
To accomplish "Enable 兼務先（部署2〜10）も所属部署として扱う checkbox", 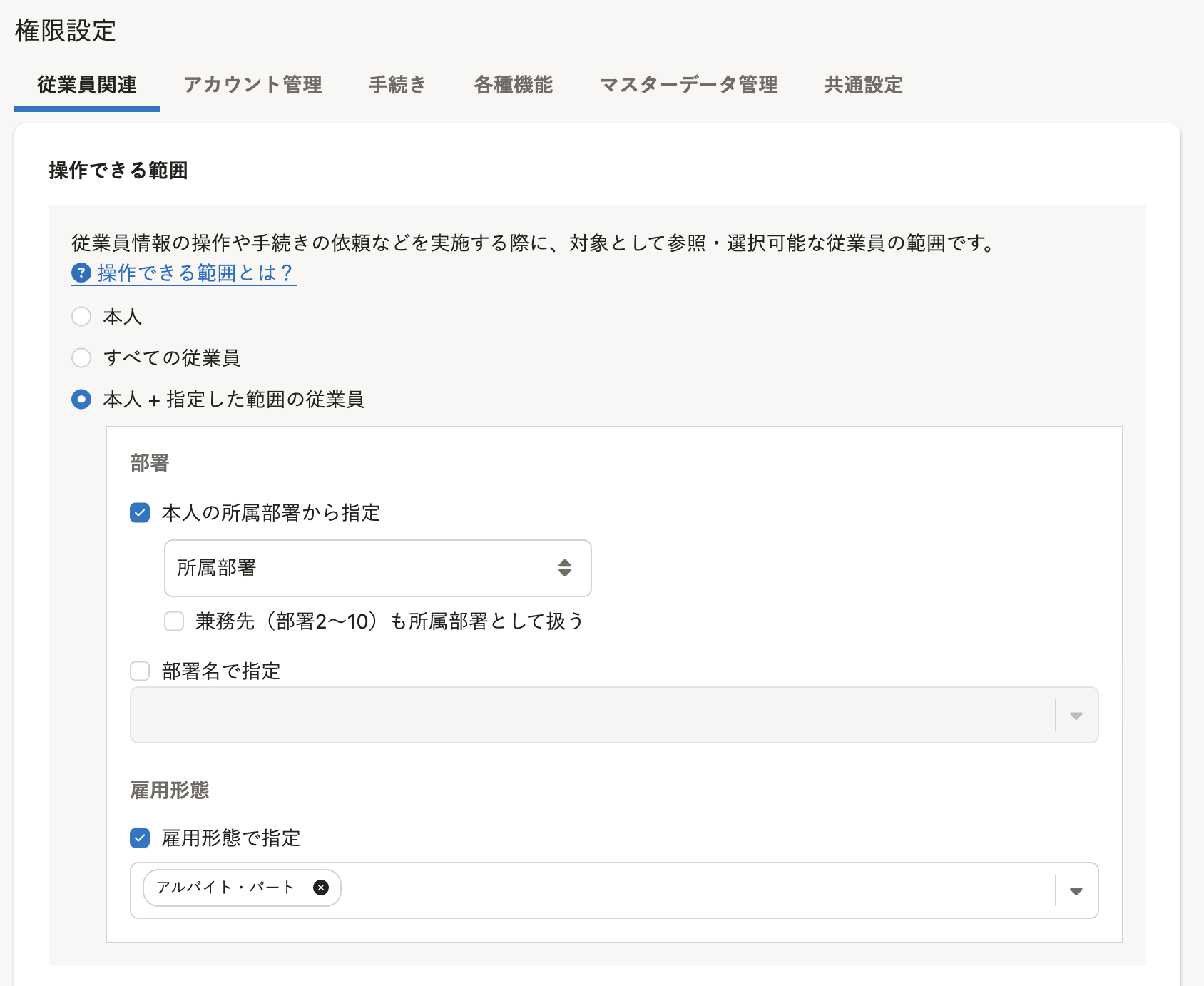I will click(174, 621).
